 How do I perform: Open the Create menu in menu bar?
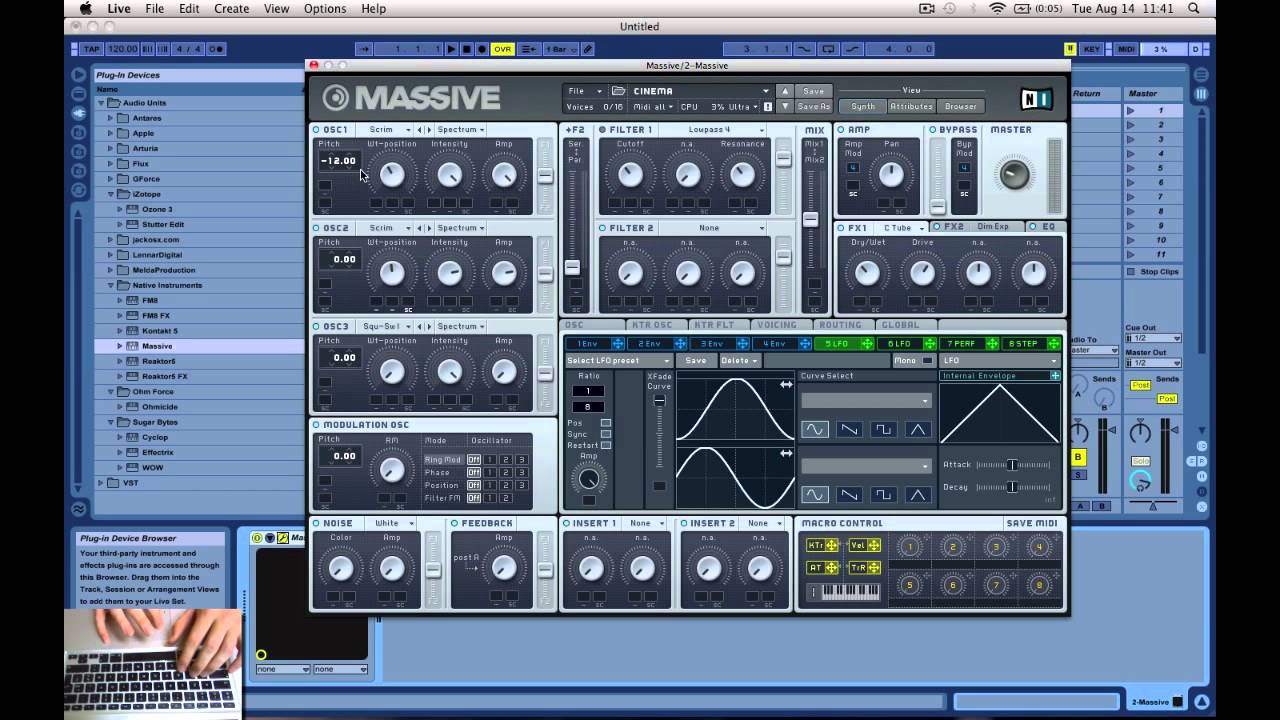(231, 9)
